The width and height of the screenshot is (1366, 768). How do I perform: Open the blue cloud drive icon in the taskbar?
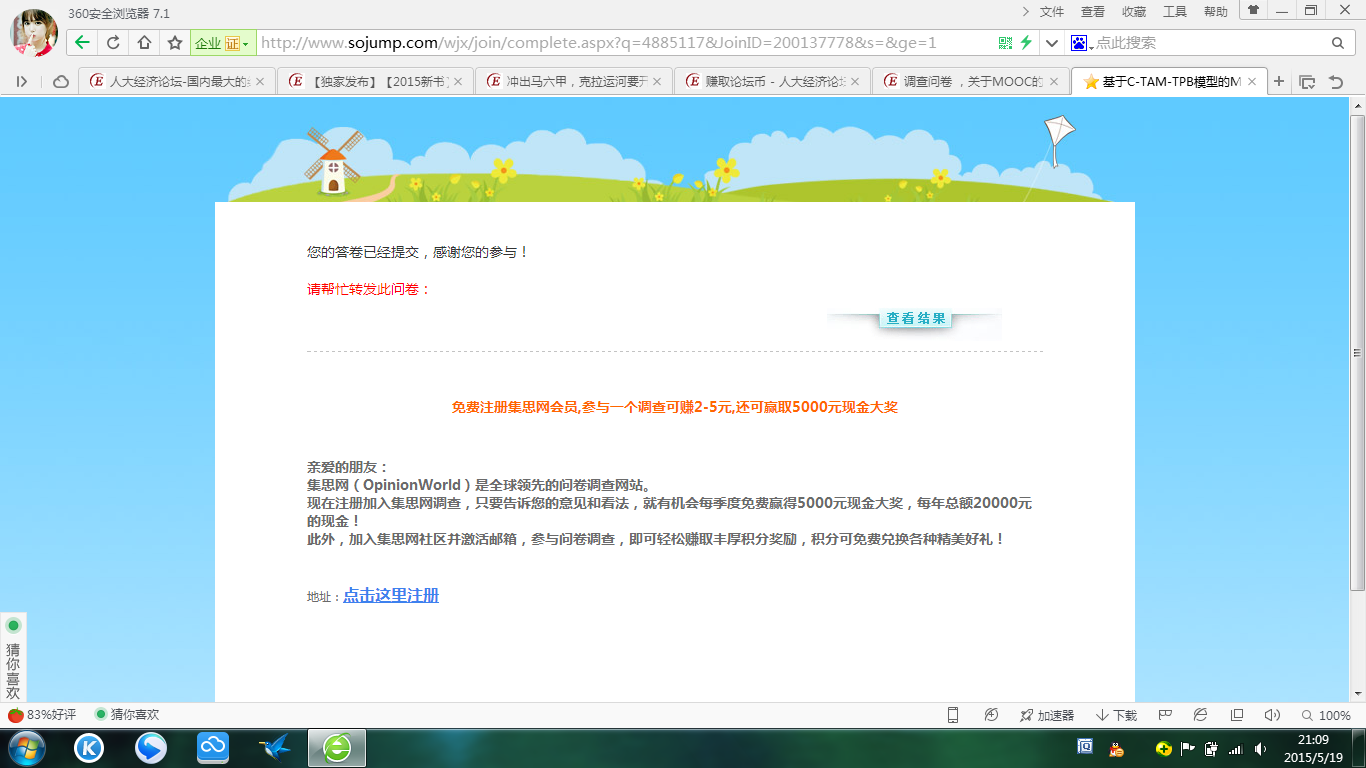(213, 748)
